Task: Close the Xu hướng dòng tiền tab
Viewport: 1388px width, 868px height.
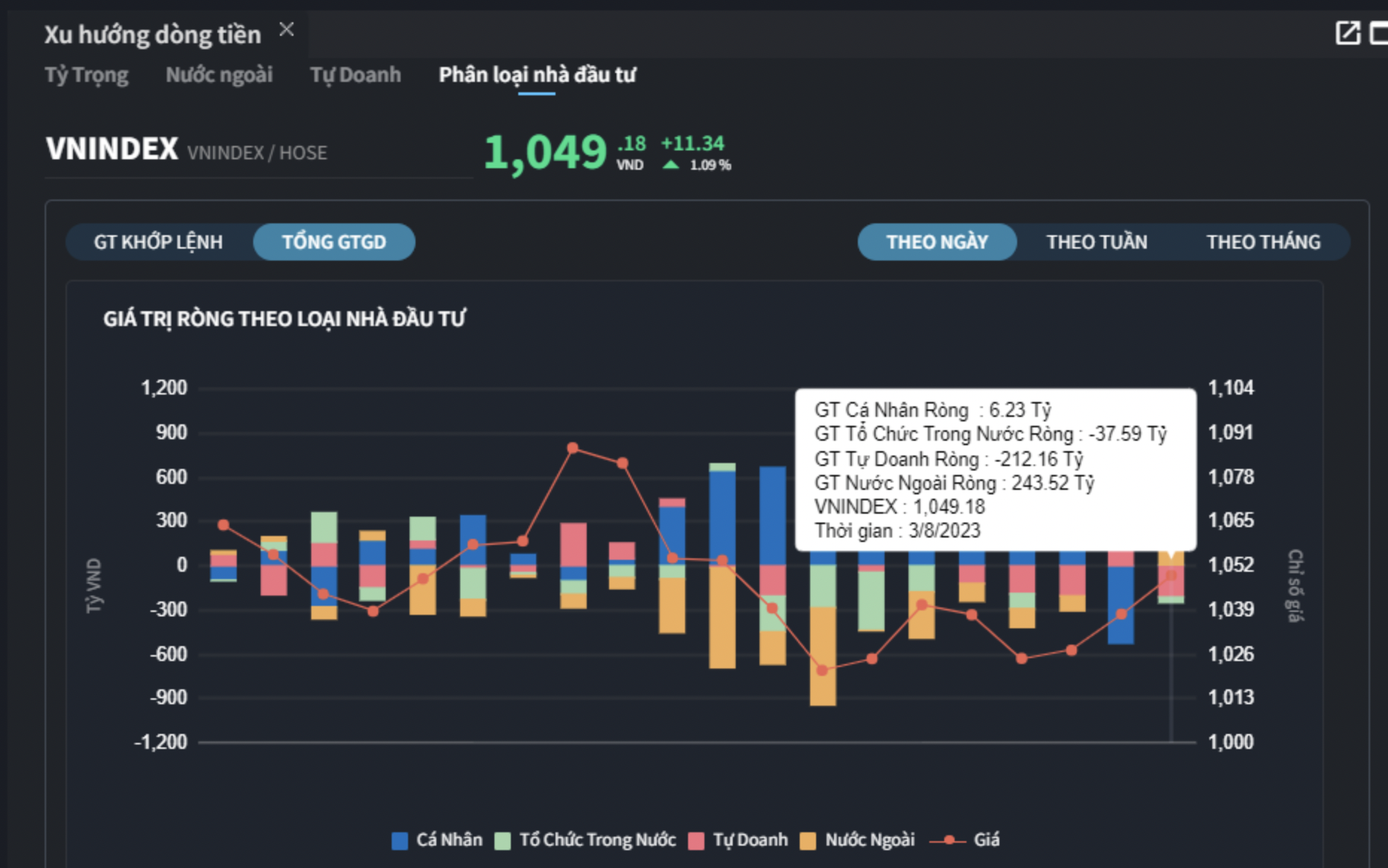Action: [287, 30]
